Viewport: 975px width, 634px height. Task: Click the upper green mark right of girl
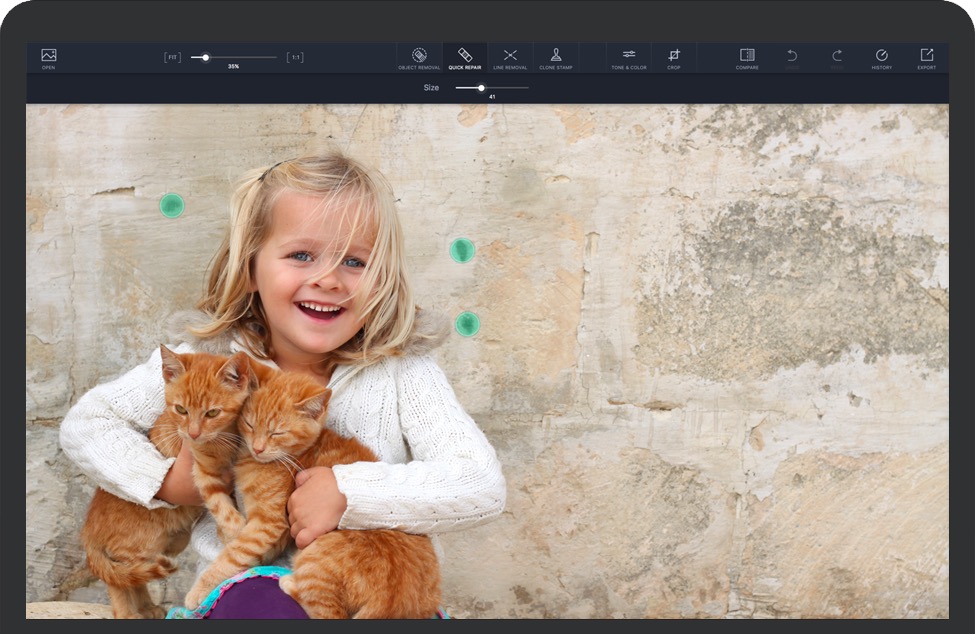pyautogui.click(x=462, y=250)
